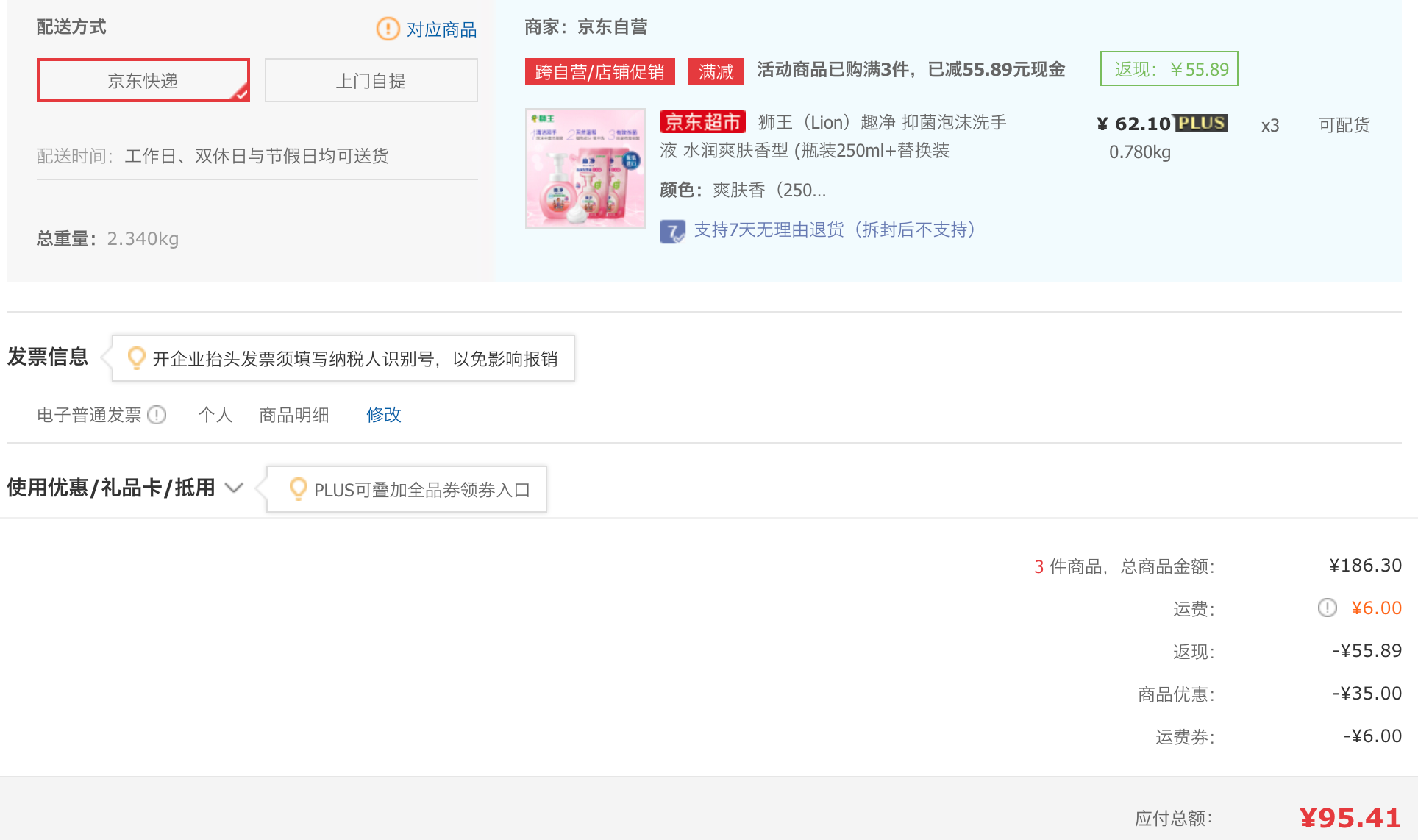The image size is (1418, 840).
Task: Click the lightbulb icon in PLUS coupon tip
Action: point(298,489)
